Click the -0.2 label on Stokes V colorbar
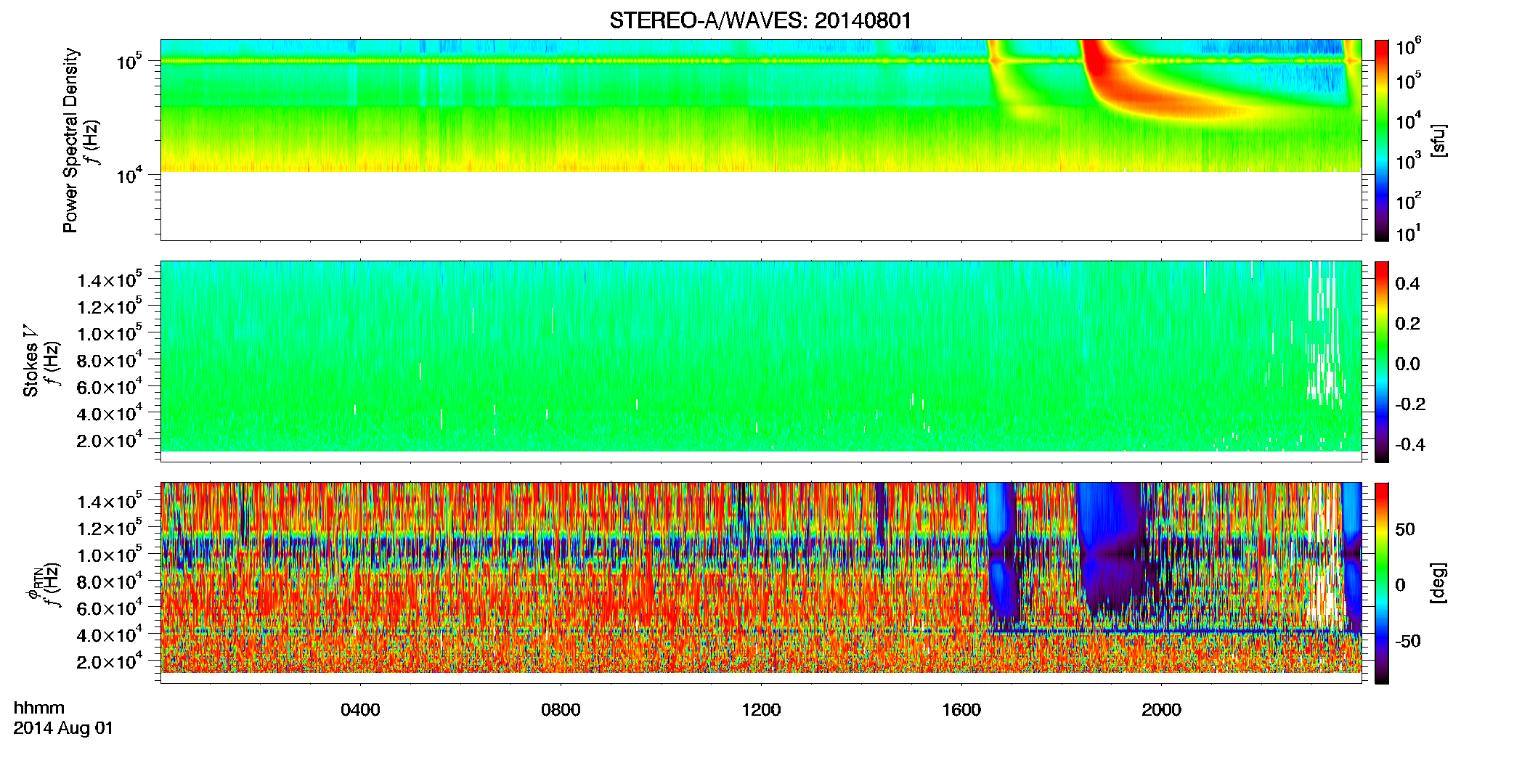This screenshot has width=1522, height=784. click(x=1410, y=404)
